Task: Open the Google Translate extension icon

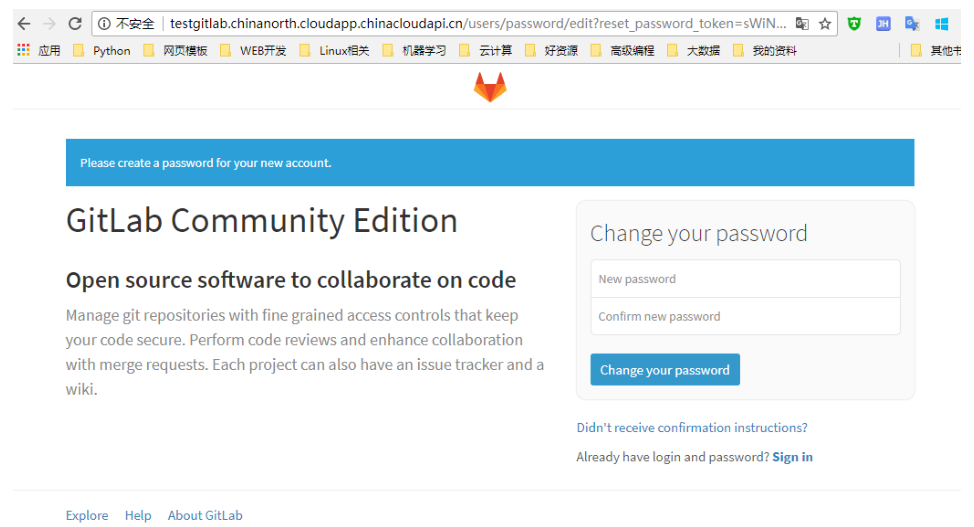Action: (x=912, y=24)
